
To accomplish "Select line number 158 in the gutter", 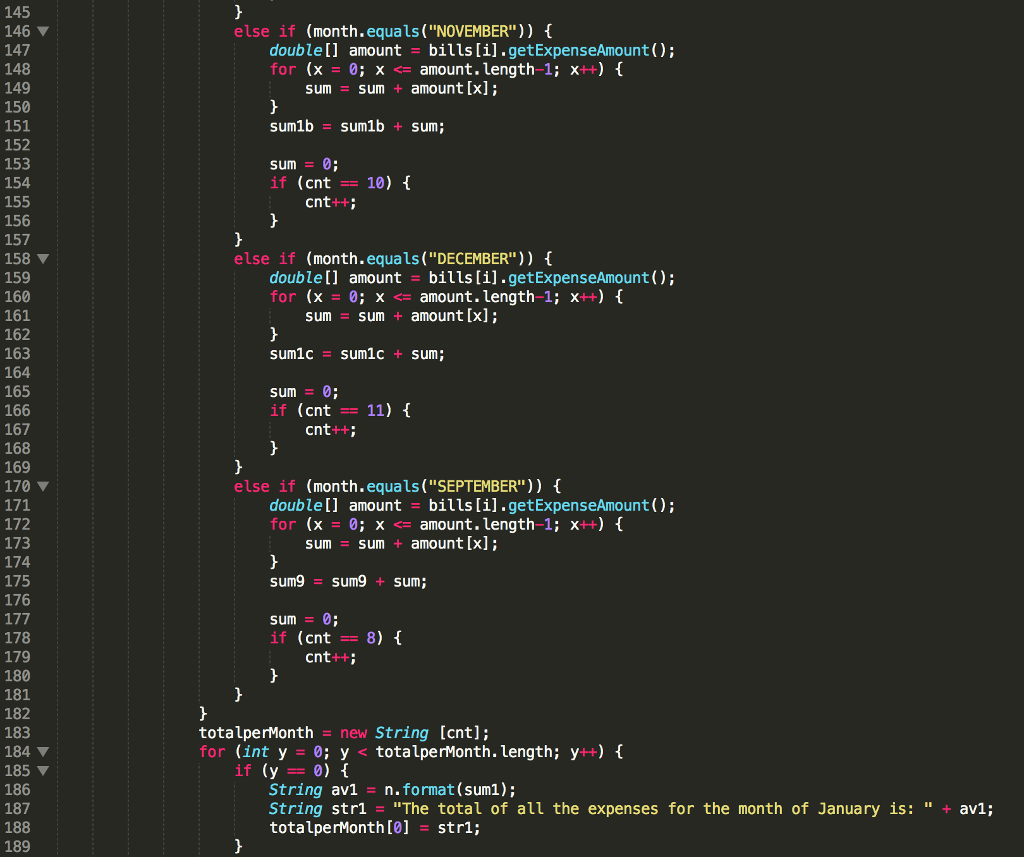I will (18, 258).
